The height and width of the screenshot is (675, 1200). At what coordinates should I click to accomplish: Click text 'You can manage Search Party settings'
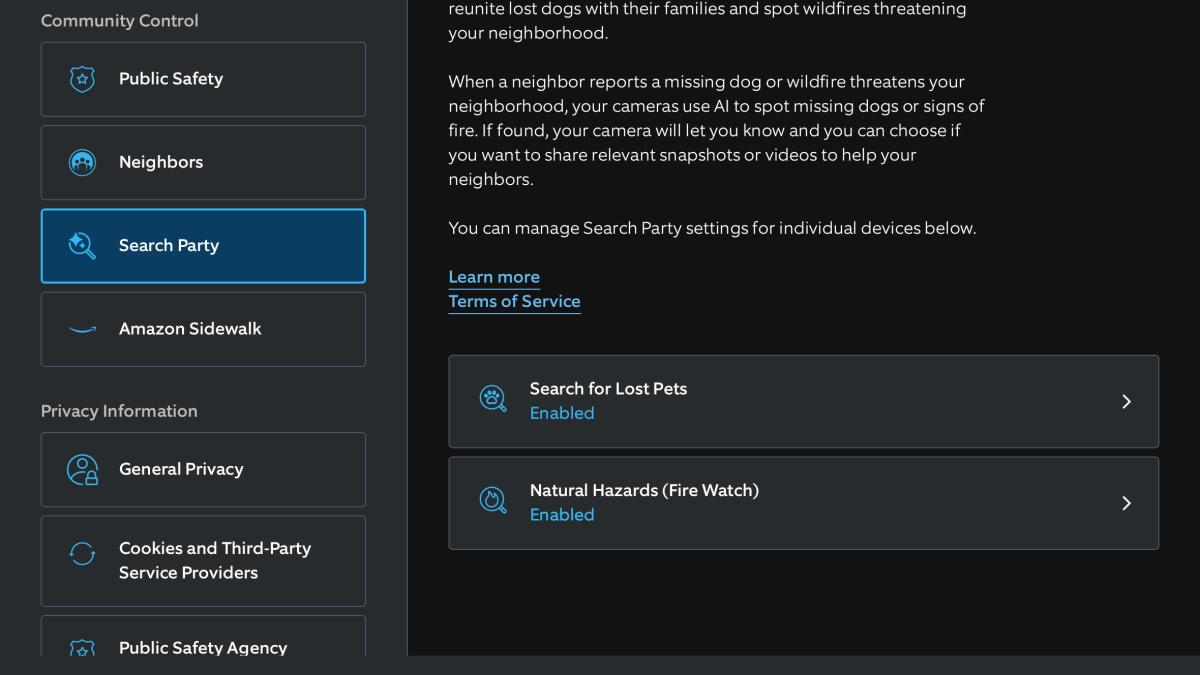click(598, 228)
